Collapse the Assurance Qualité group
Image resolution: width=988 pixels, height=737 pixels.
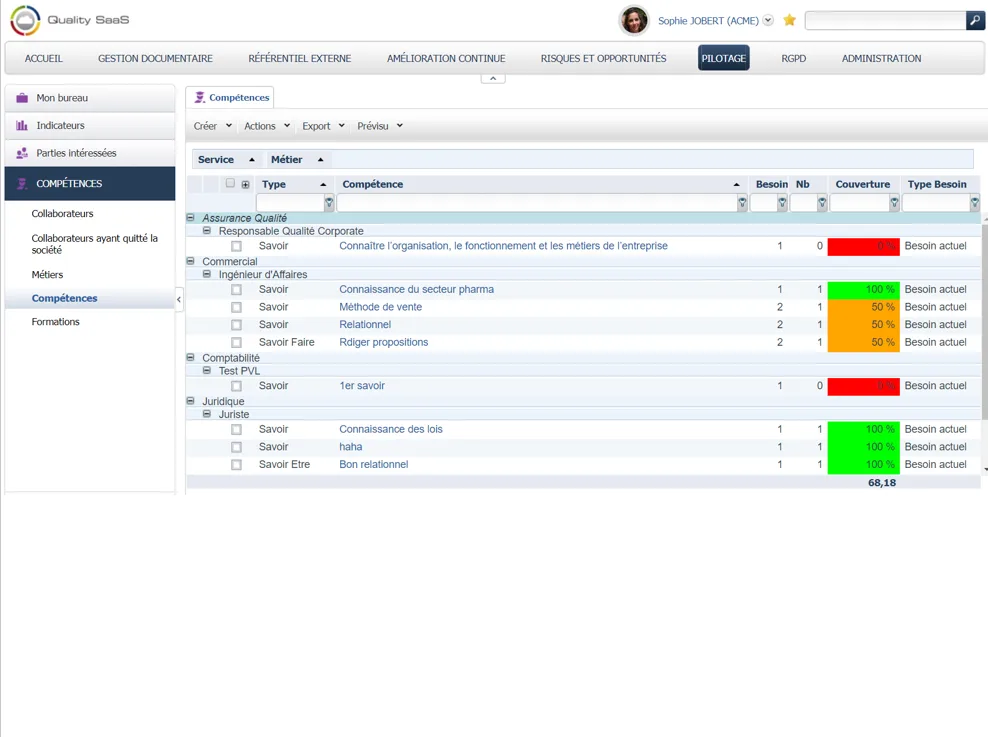click(x=190, y=217)
